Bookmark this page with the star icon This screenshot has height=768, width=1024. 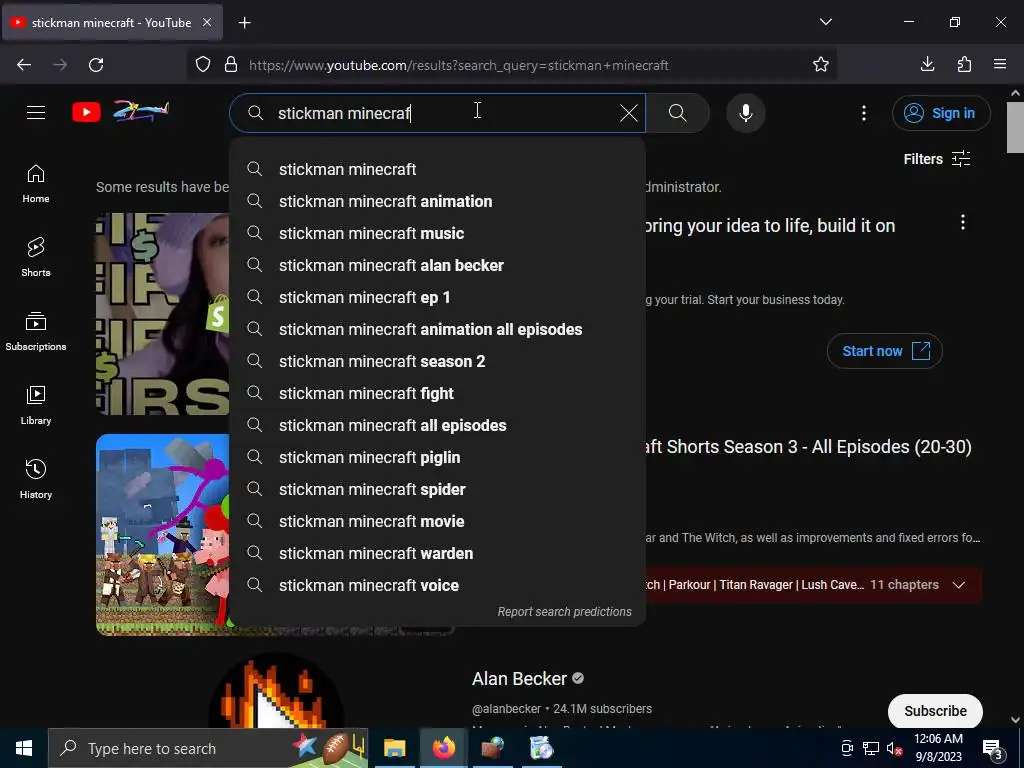click(x=820, y=65)
